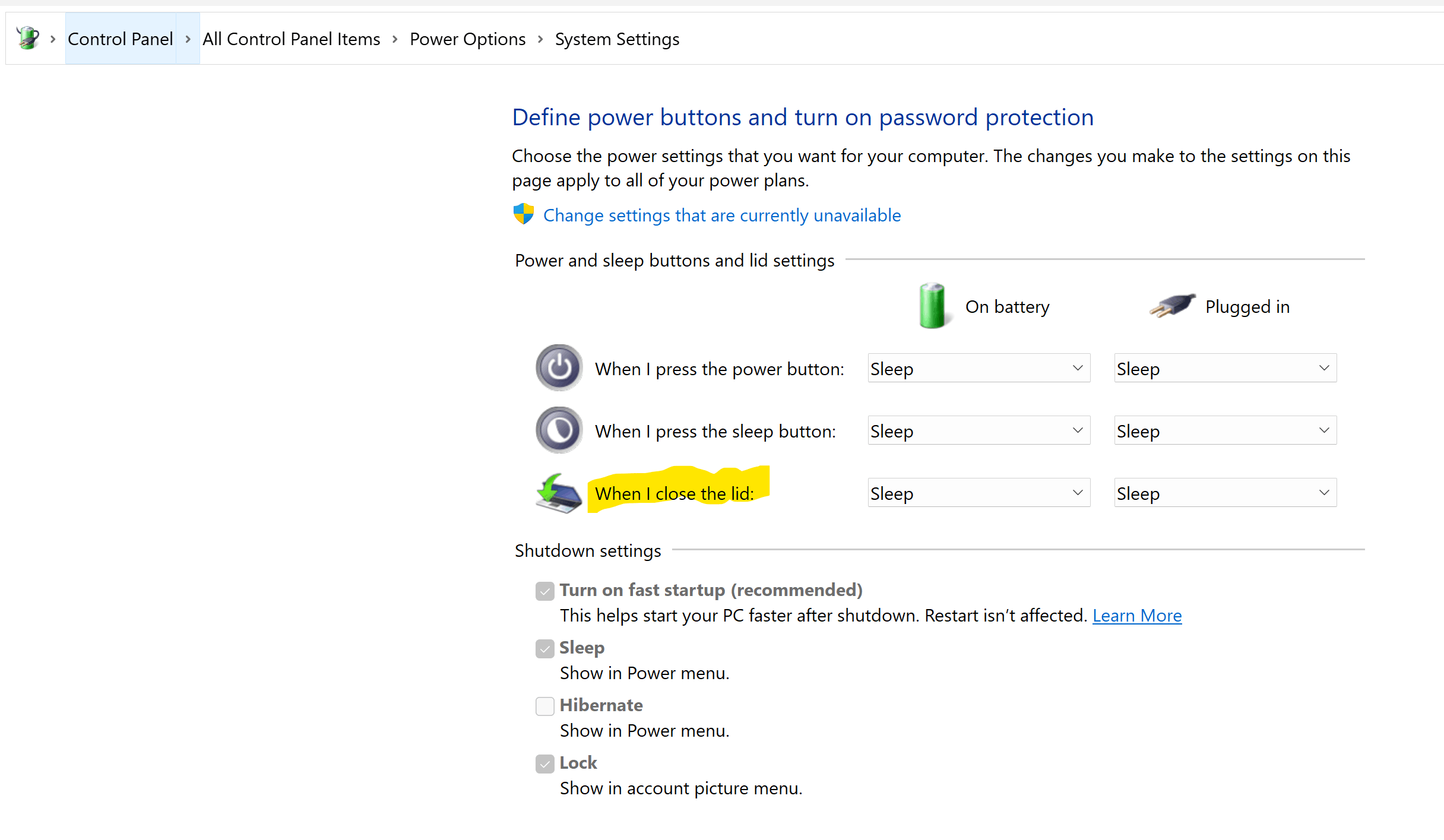Screen dimensions: 1444x840
Task: Click Change settings that are currently unavailable
Action: pos(721,215)
